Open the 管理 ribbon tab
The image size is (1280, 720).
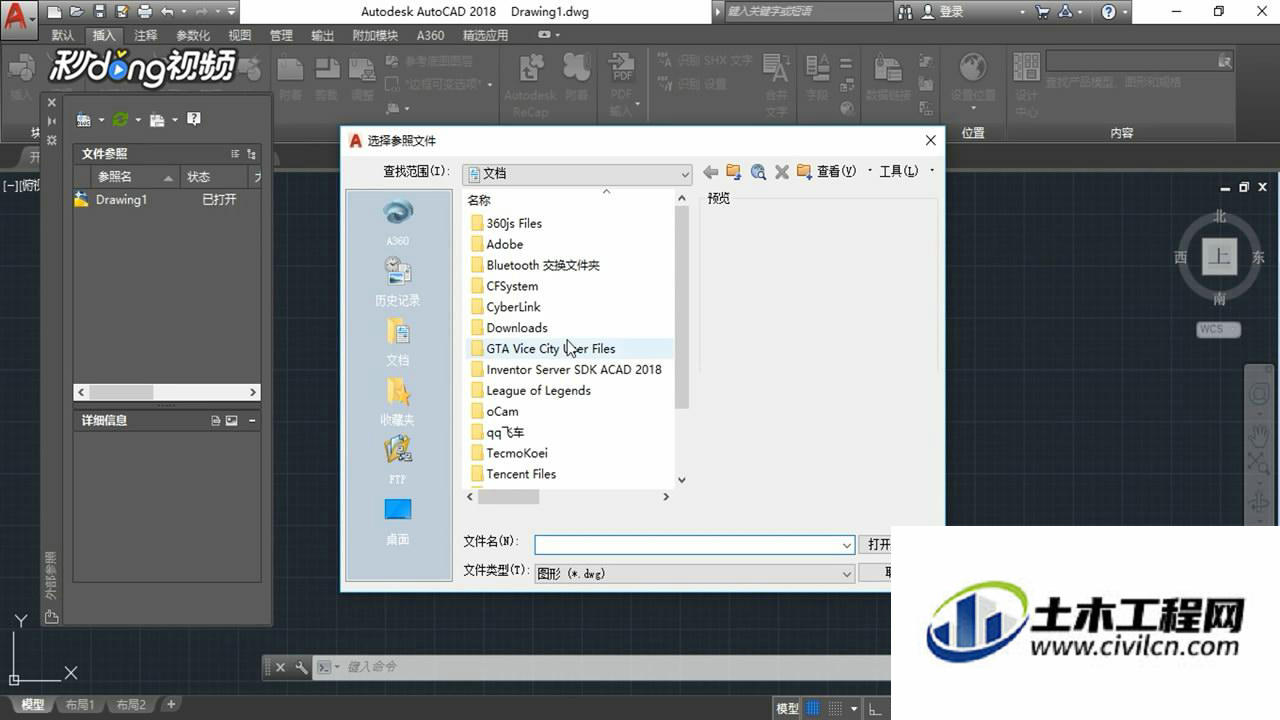(281, 35)
